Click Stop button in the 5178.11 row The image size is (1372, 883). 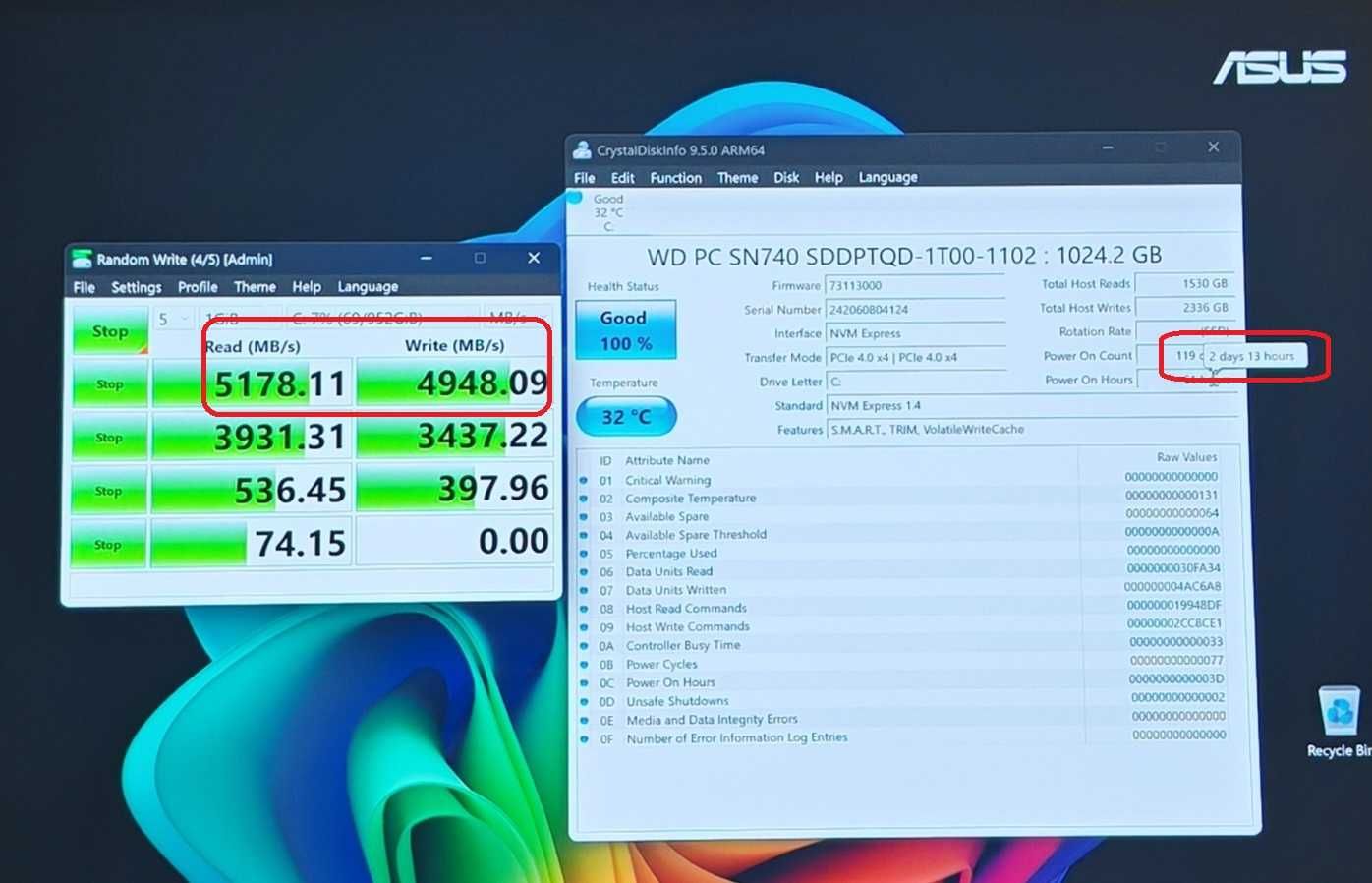(x=109, y=384)
